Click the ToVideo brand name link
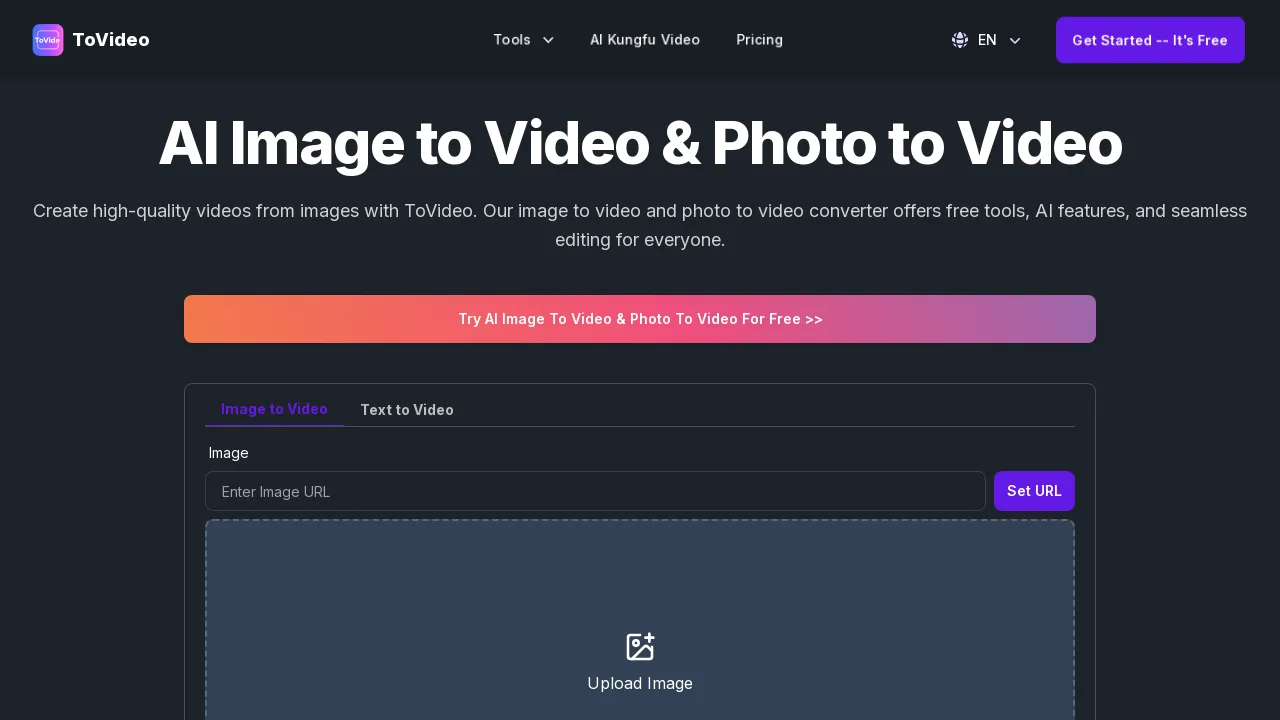 (x=111, y=40)
